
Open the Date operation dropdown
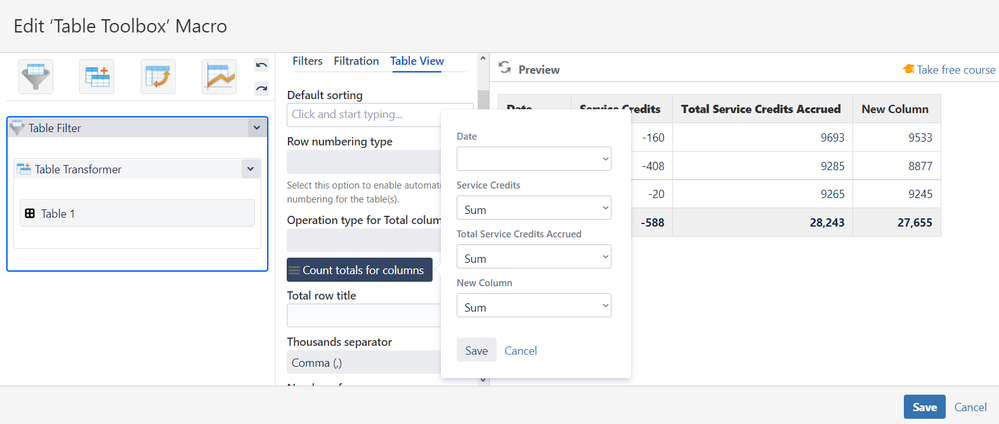[x=533, y=158]
